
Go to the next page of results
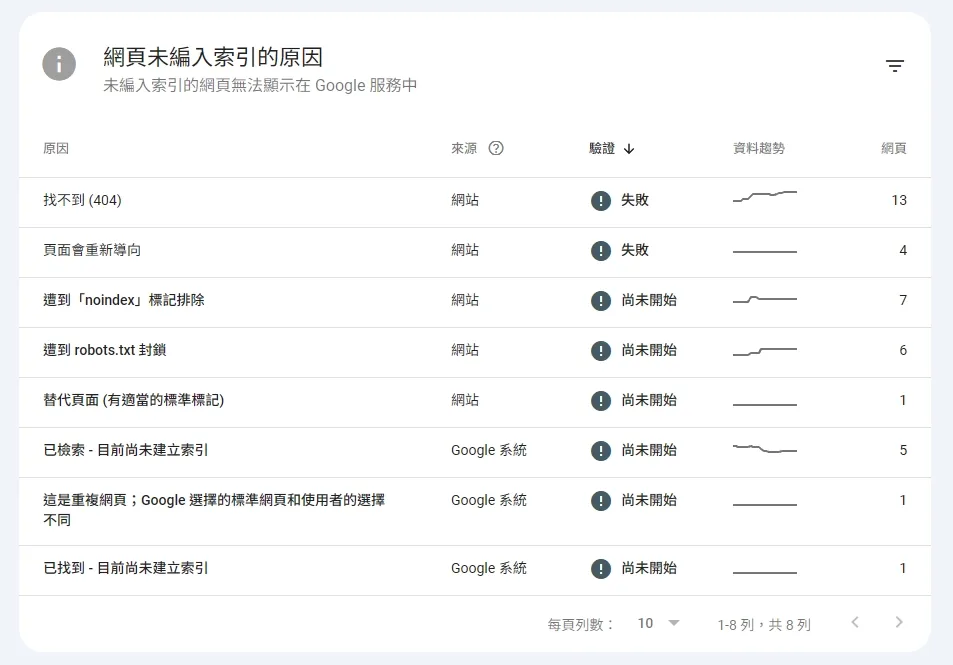pyautogui.click(x=899, y=622)
